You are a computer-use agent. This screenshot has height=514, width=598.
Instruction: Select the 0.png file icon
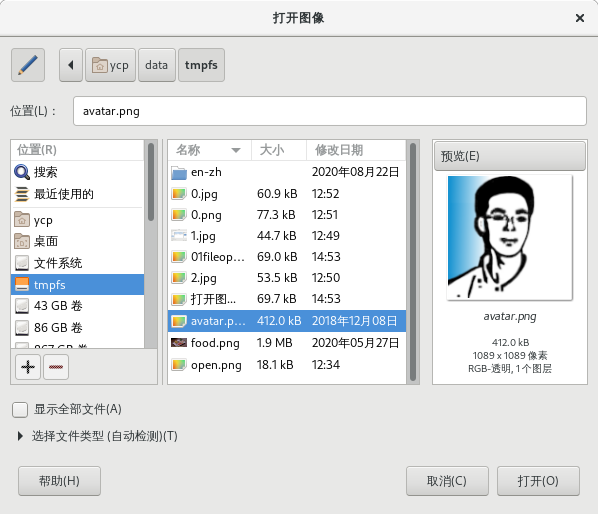click(178, 215)
